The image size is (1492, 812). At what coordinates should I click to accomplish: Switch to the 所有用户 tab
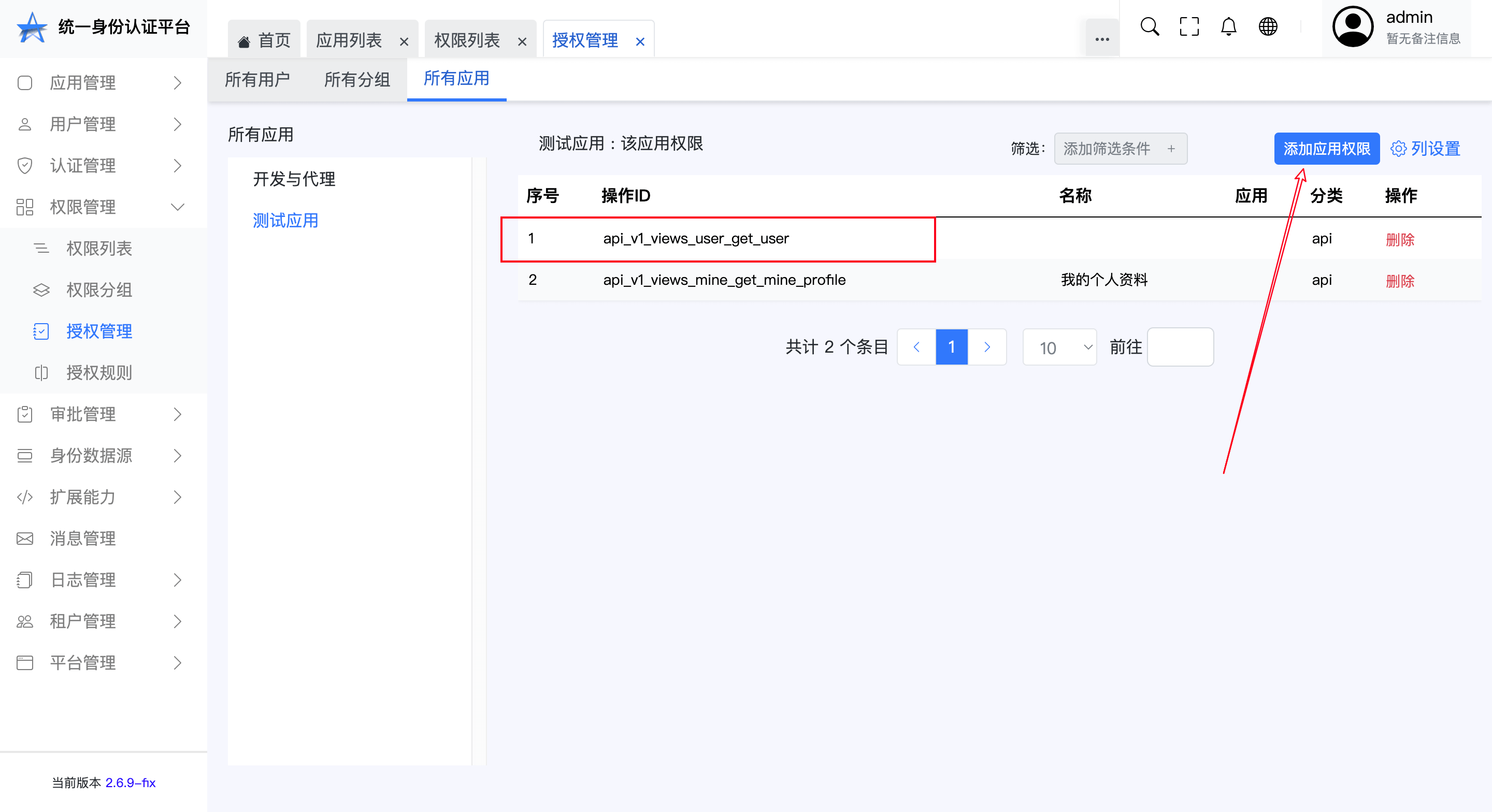[x=257, y=79]
